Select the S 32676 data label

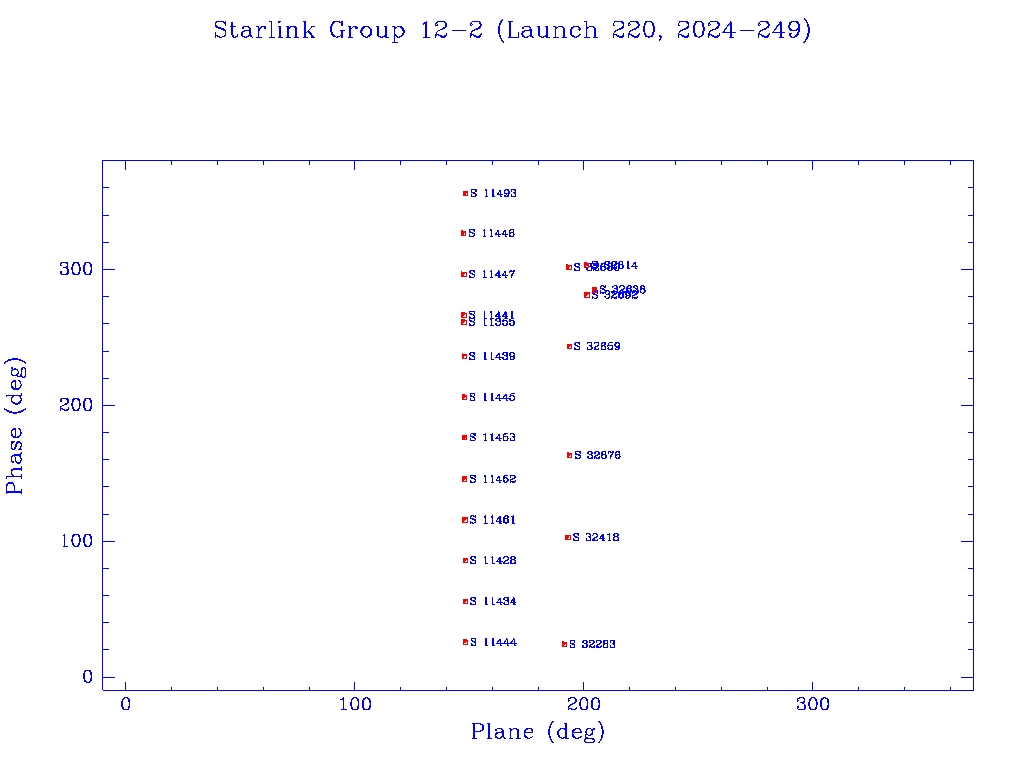pos(597,455)
